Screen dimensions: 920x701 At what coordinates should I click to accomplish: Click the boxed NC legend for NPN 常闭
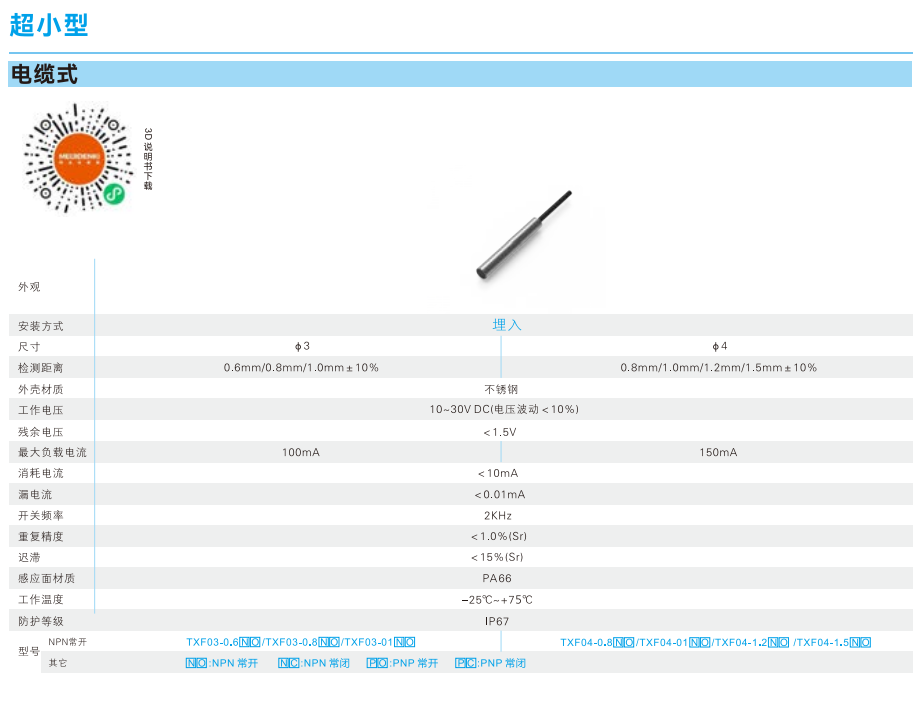click(x=288, y=663)
